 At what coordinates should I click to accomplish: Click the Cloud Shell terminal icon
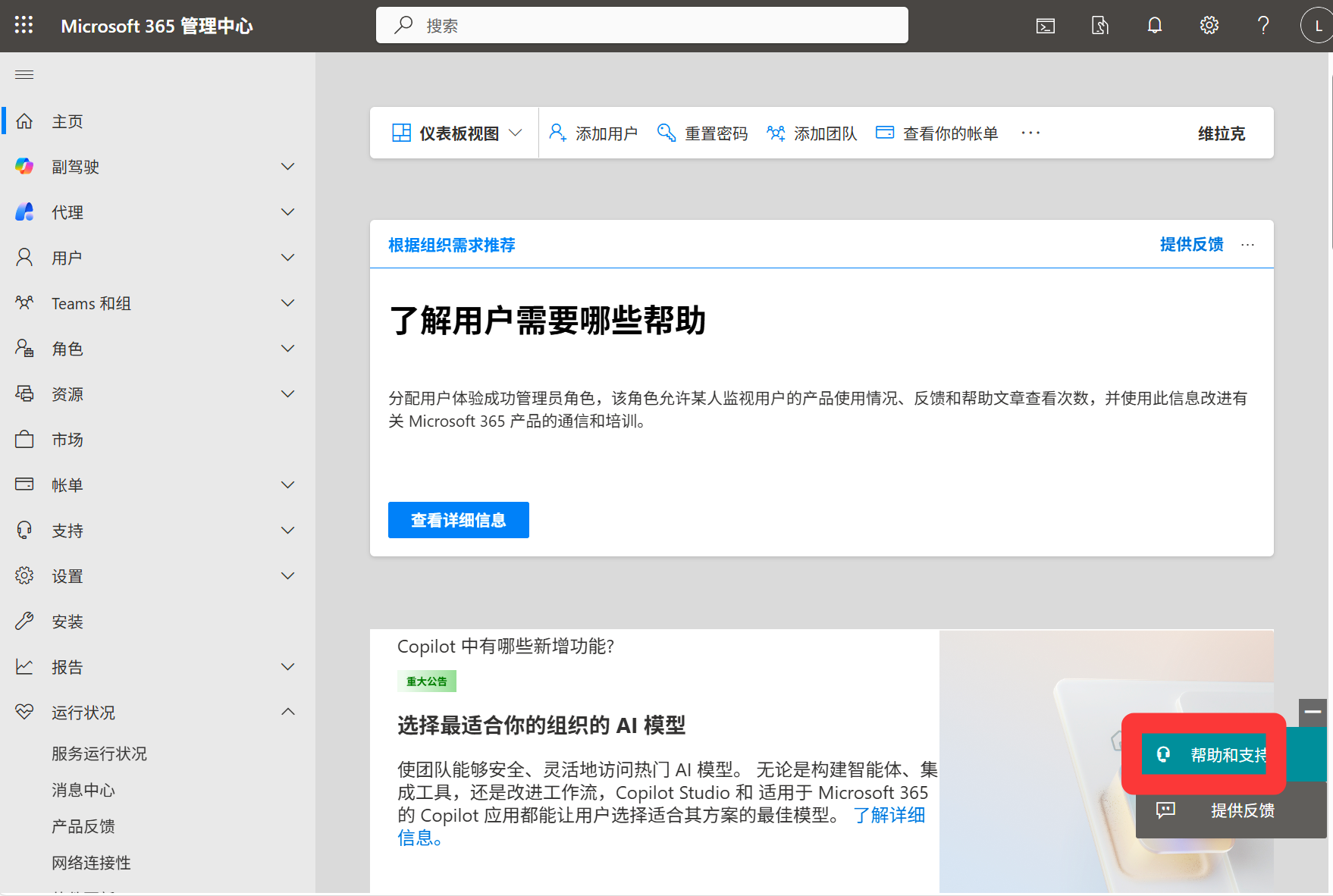pos(1045,26)
